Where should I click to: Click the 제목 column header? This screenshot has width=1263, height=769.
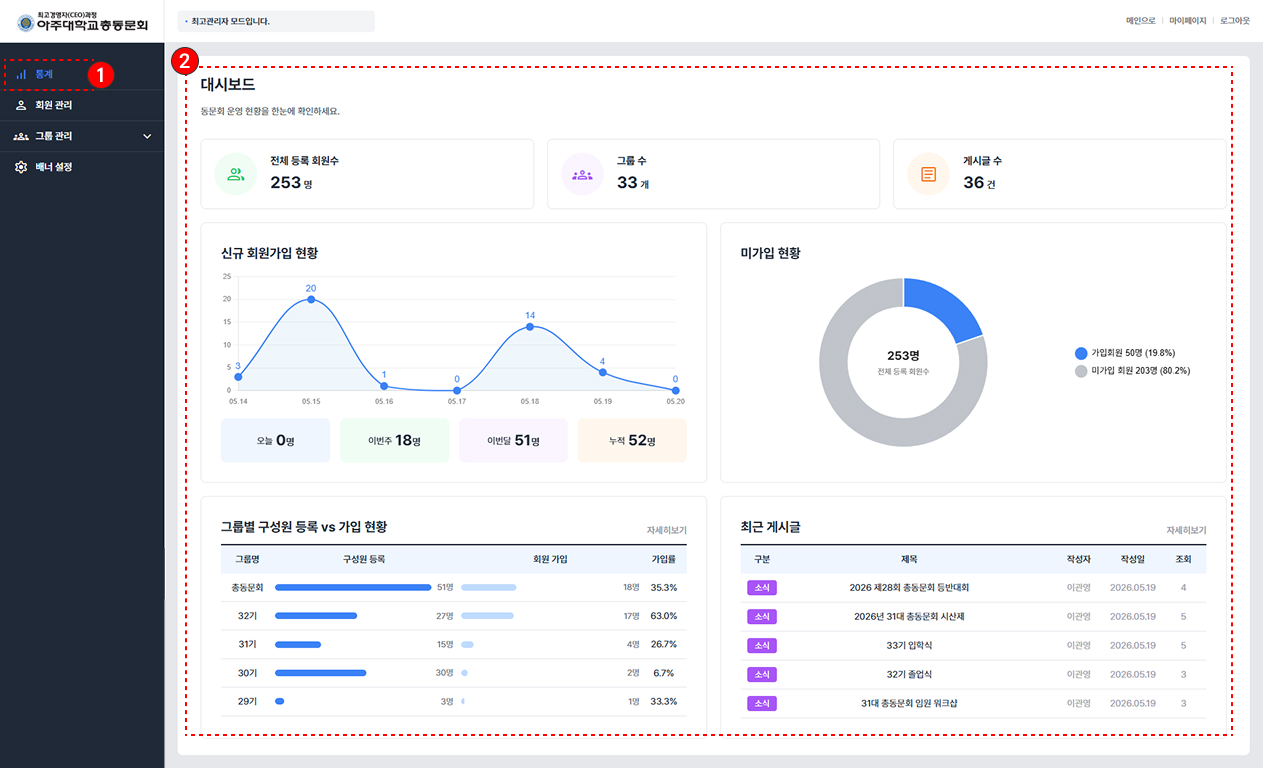[908, 559]
